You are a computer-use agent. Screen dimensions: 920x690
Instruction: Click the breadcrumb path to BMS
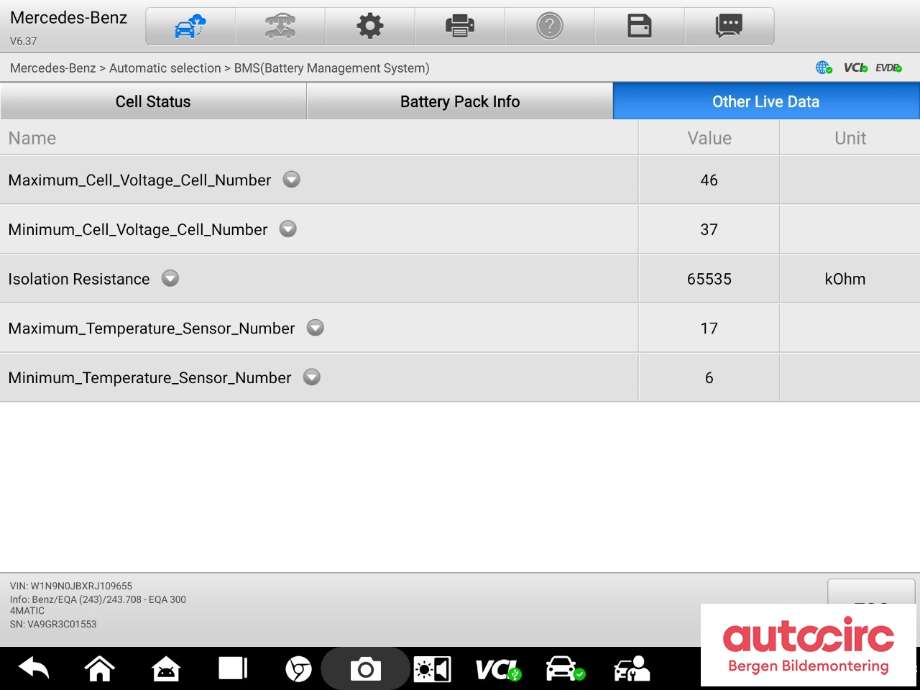[219, 68]
